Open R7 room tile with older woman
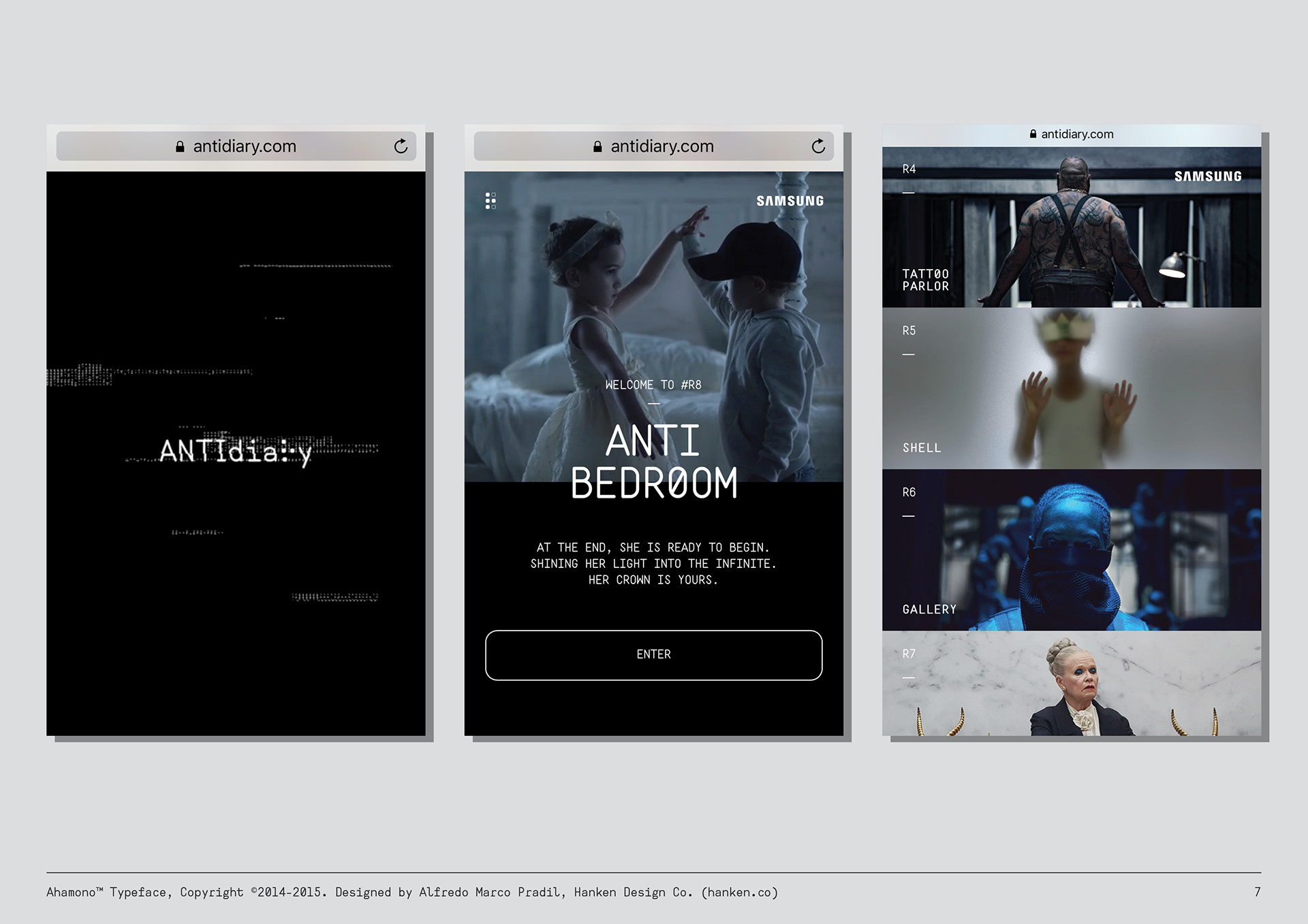The height and width of the screenshot is (924, 1308). point(1071,683)
